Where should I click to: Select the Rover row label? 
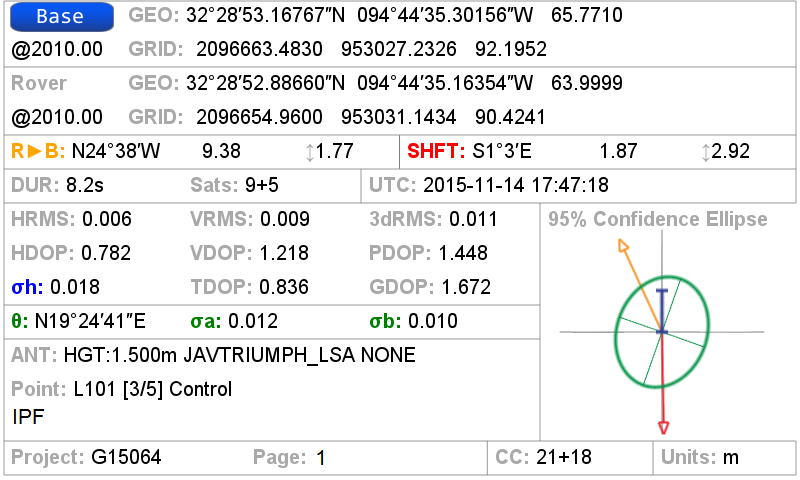point(39,84)
